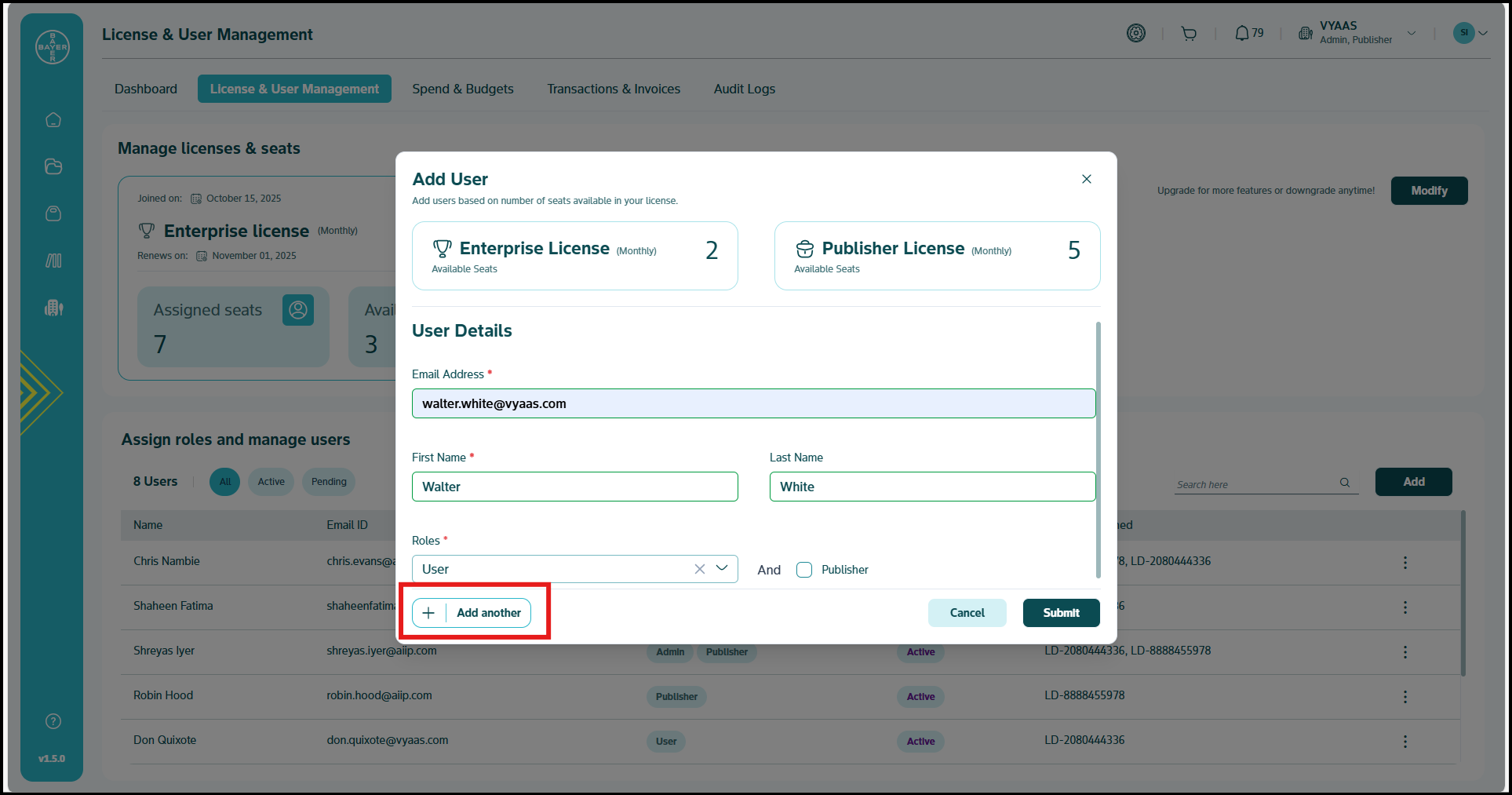Filter users by Pending status
The image size is (1512, 795).
tap(329, 482)
